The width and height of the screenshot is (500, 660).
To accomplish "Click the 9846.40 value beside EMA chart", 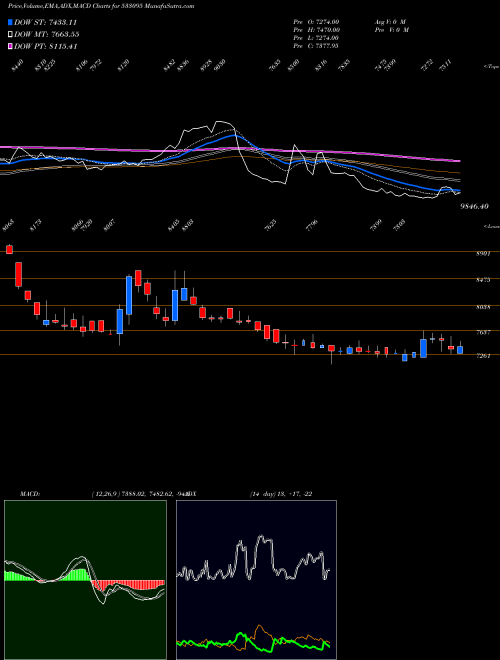I will coord(474,206).
